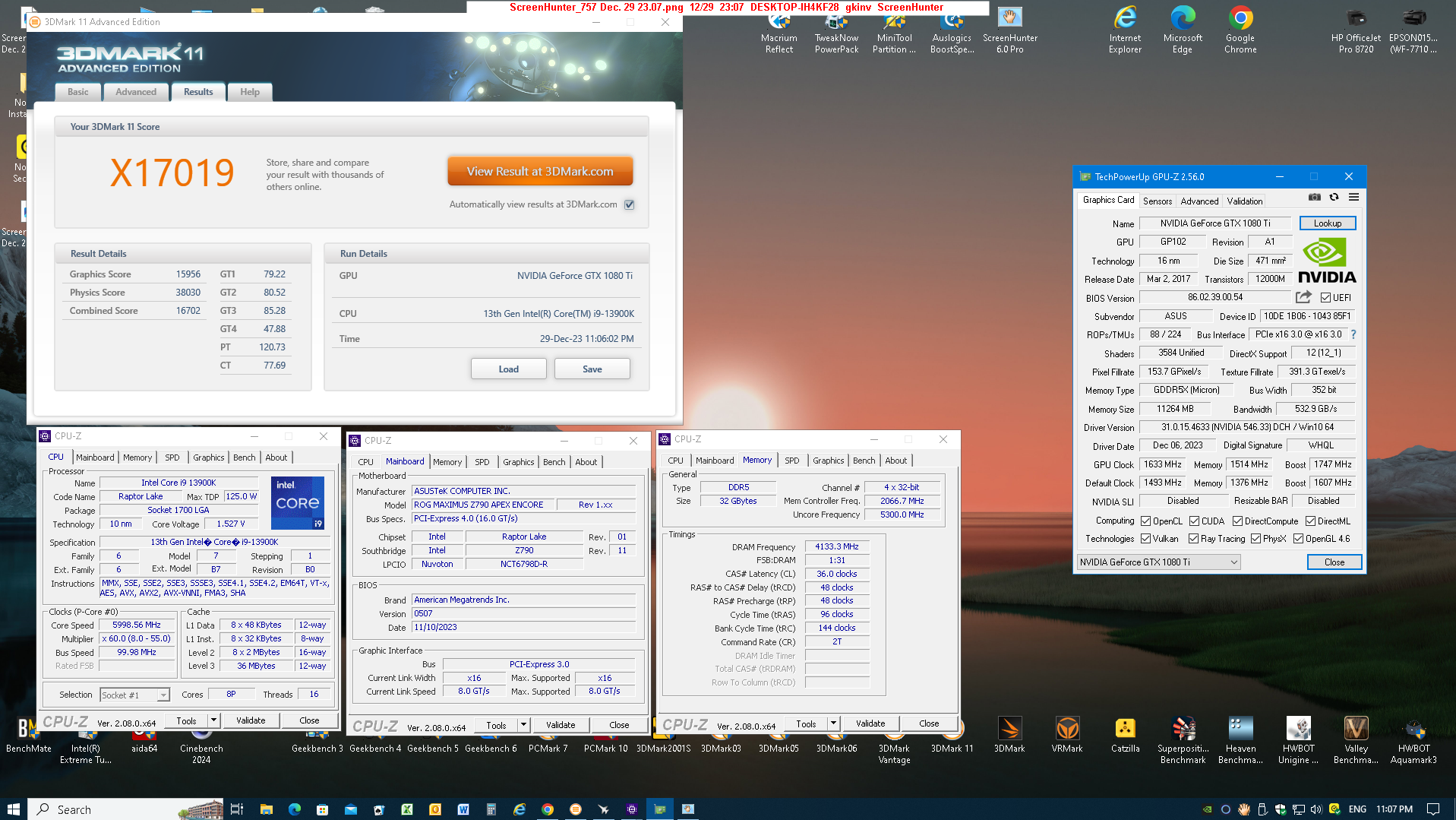This screenshot has width=1456, height=820.
Task: Open the Excel taskbar icon
Action: (x=407, y=809)
